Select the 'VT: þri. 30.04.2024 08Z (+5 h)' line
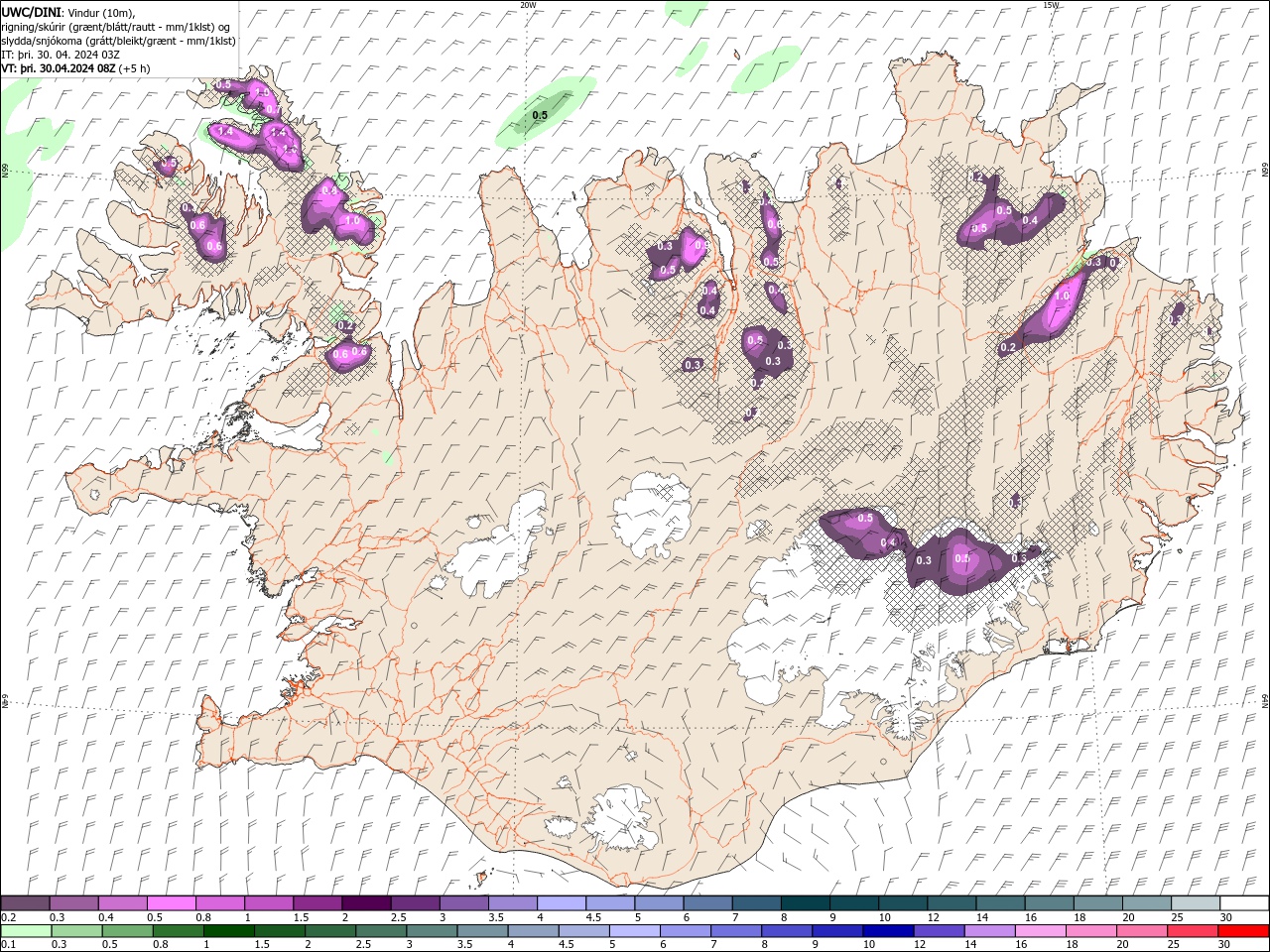Viewport: 1270px width, 952px height. tap(76, 68)
